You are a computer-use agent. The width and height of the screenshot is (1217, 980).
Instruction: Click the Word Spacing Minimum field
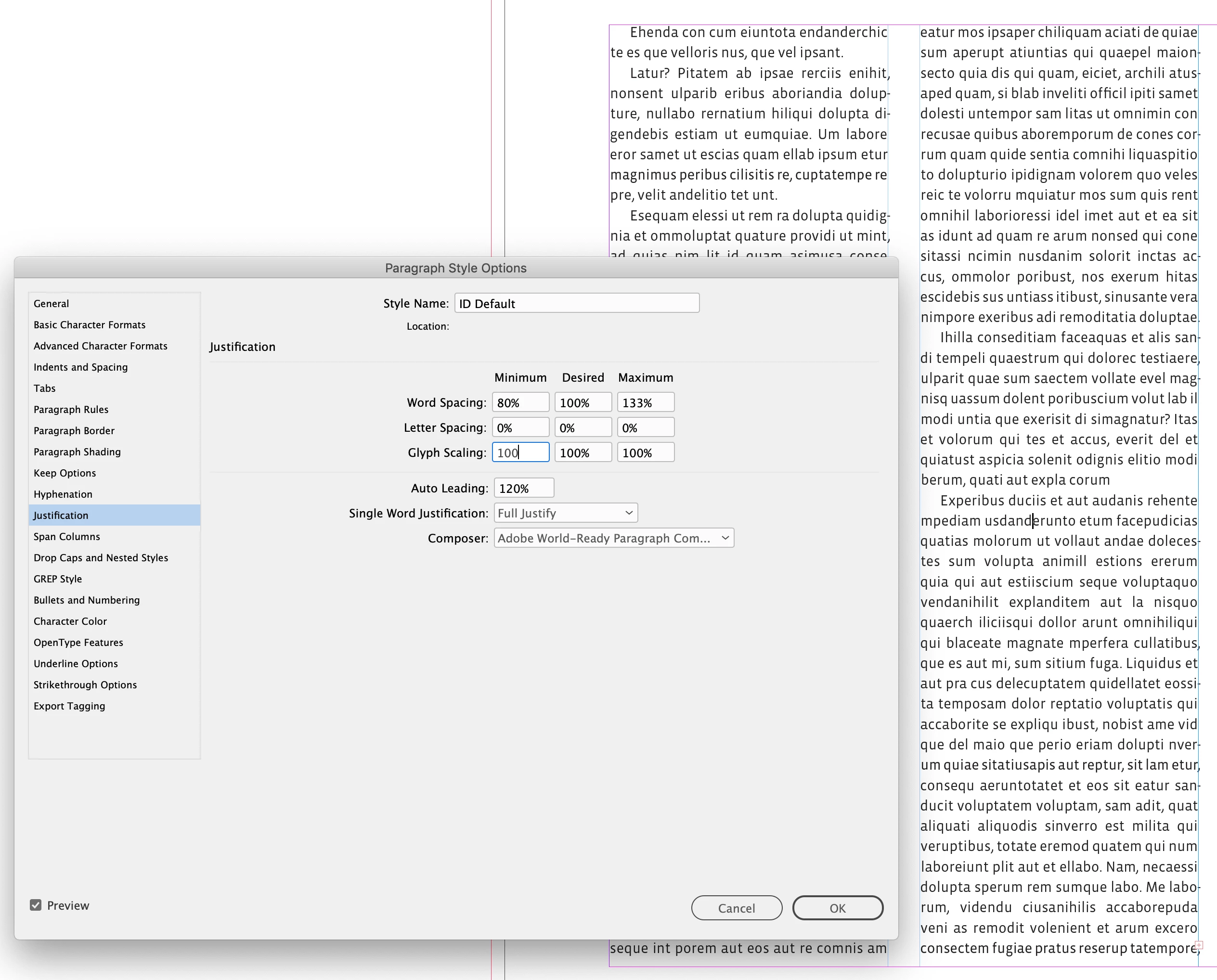coord(520,402)
